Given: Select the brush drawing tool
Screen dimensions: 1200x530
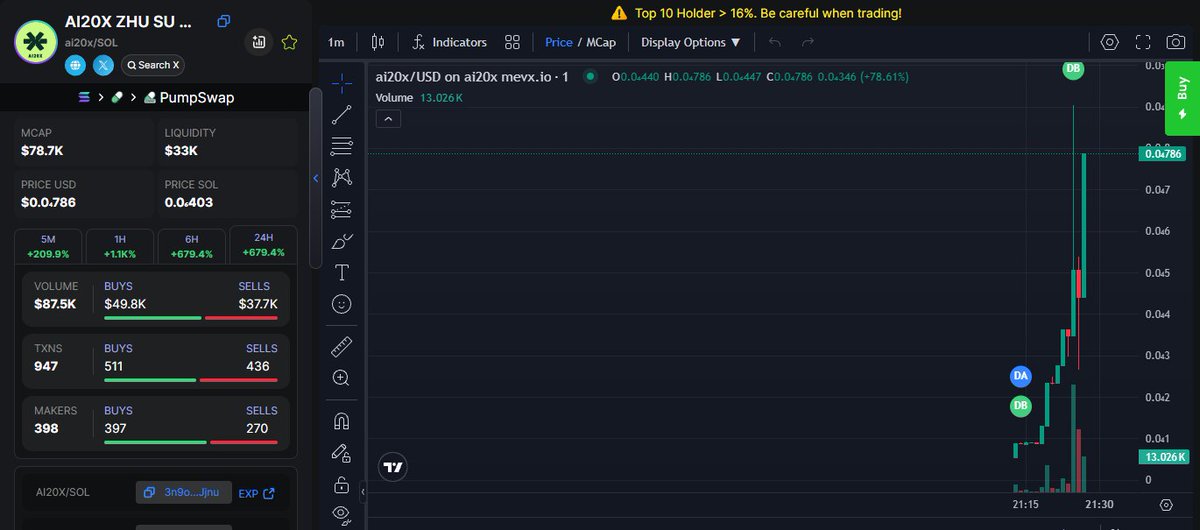Looking at the screenshot, I should click(342, 241).
